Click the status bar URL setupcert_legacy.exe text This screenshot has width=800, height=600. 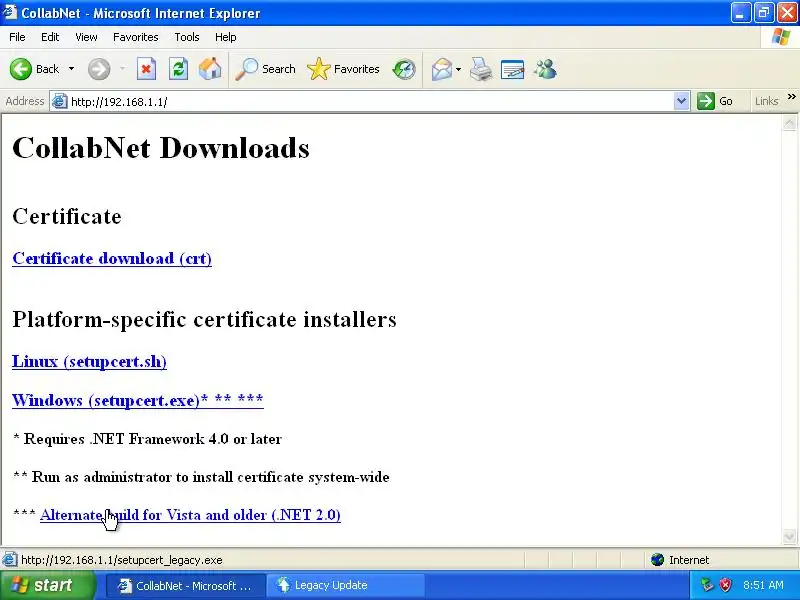point(121,560)
